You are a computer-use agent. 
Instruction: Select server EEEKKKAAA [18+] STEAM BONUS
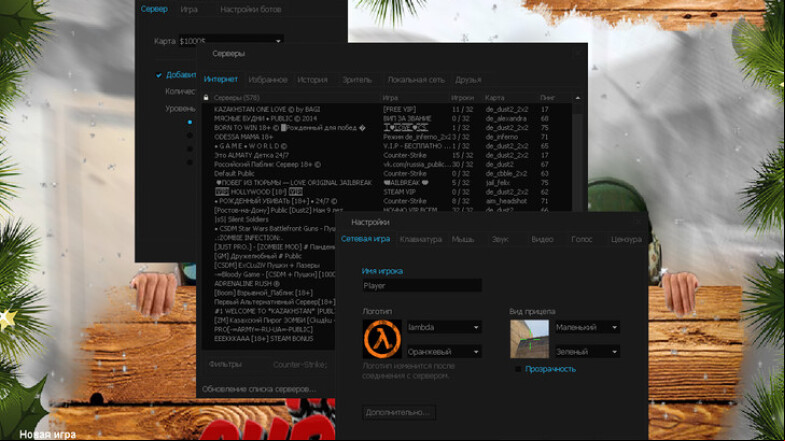[x=264, y=339]
